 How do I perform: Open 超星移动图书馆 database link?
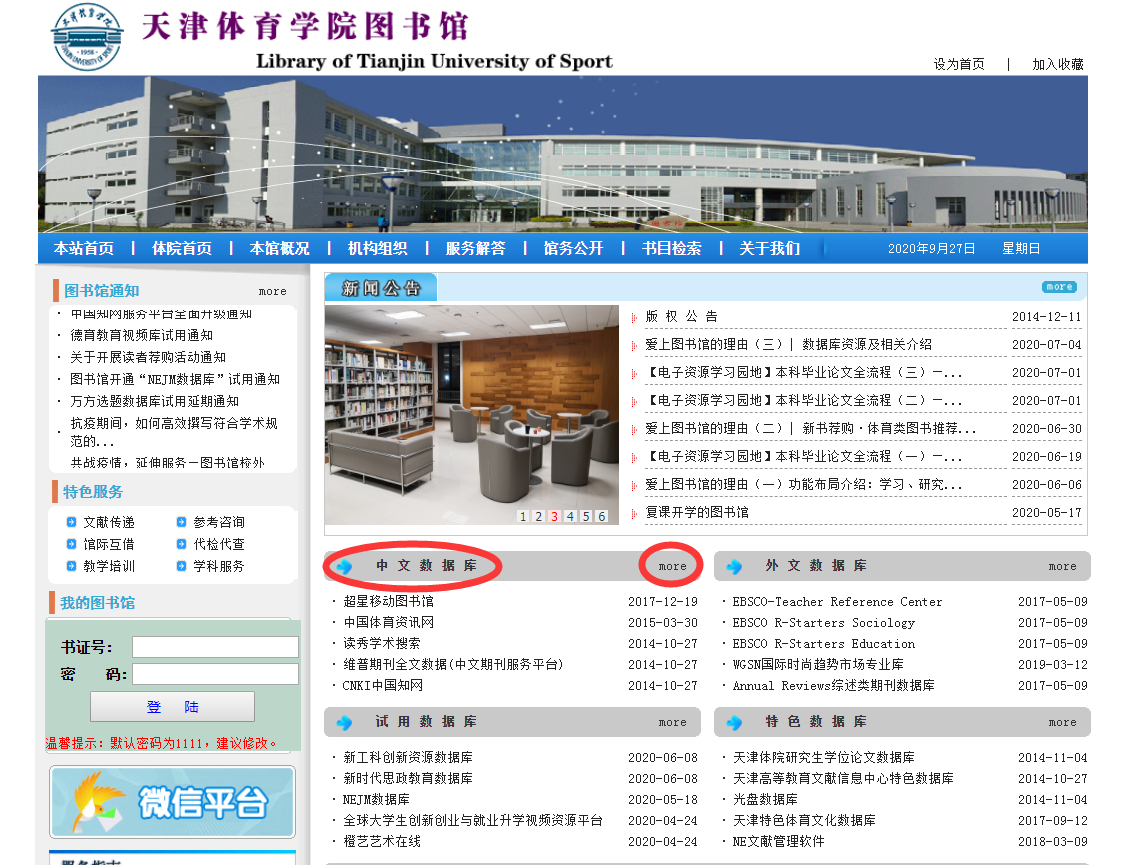click(388, 601)
